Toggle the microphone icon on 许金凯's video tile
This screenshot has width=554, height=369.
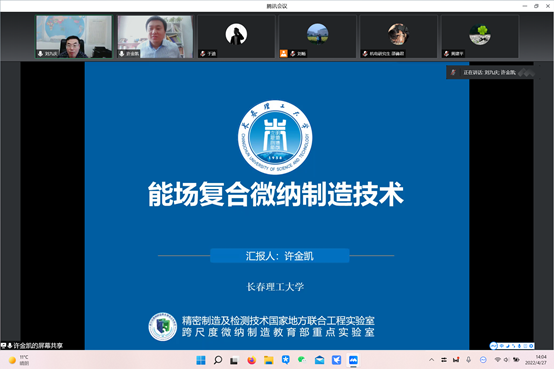click(x=122, y=54)
